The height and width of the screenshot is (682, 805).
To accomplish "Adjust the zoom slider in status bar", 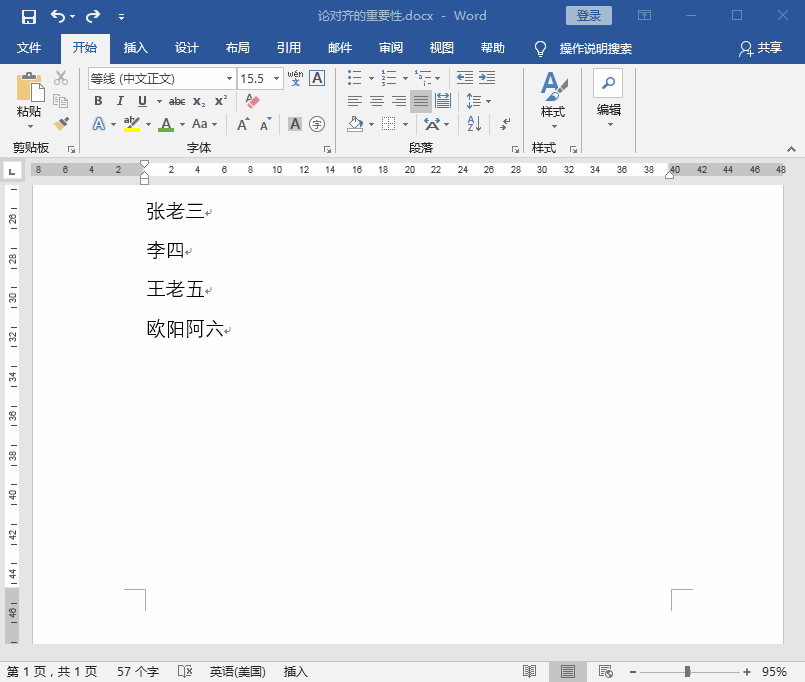I will point(686,672).
